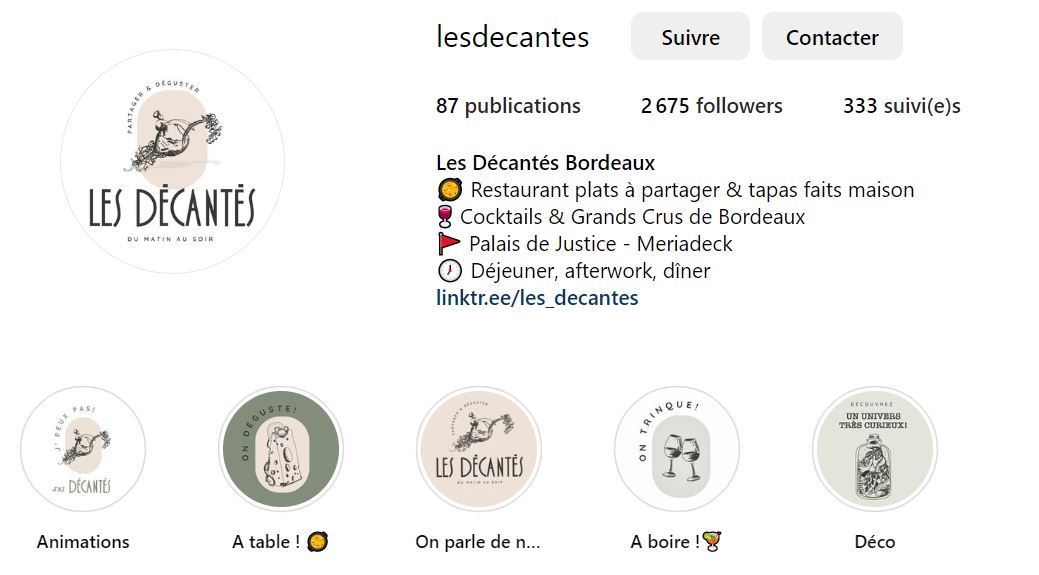The width and height of the screenshot is (1039, 575).
Task: Open the linktr.ee/les_decantes link
Action: (537, 298)
